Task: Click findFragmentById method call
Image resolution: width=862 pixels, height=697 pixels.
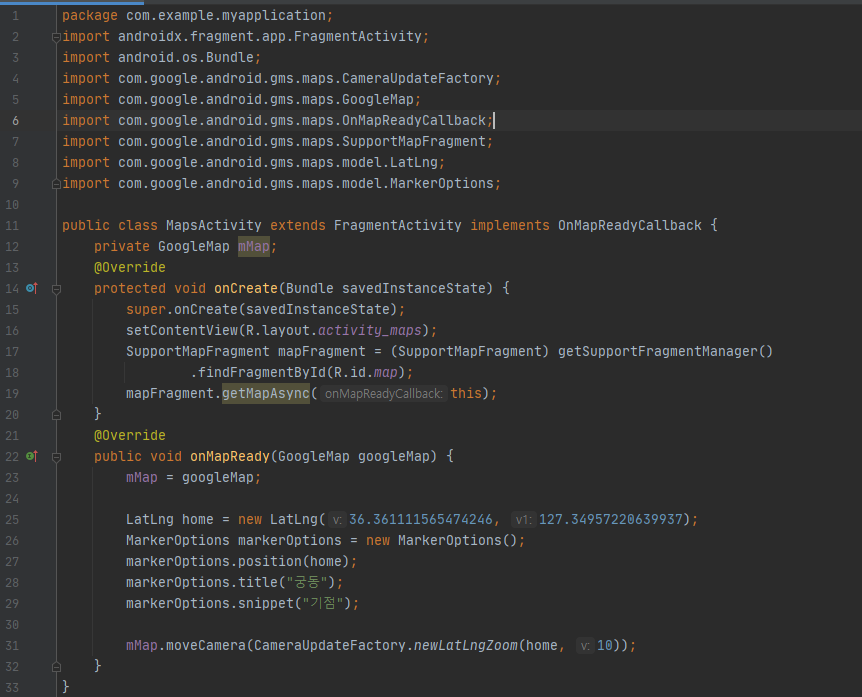Action: point(262,373)
